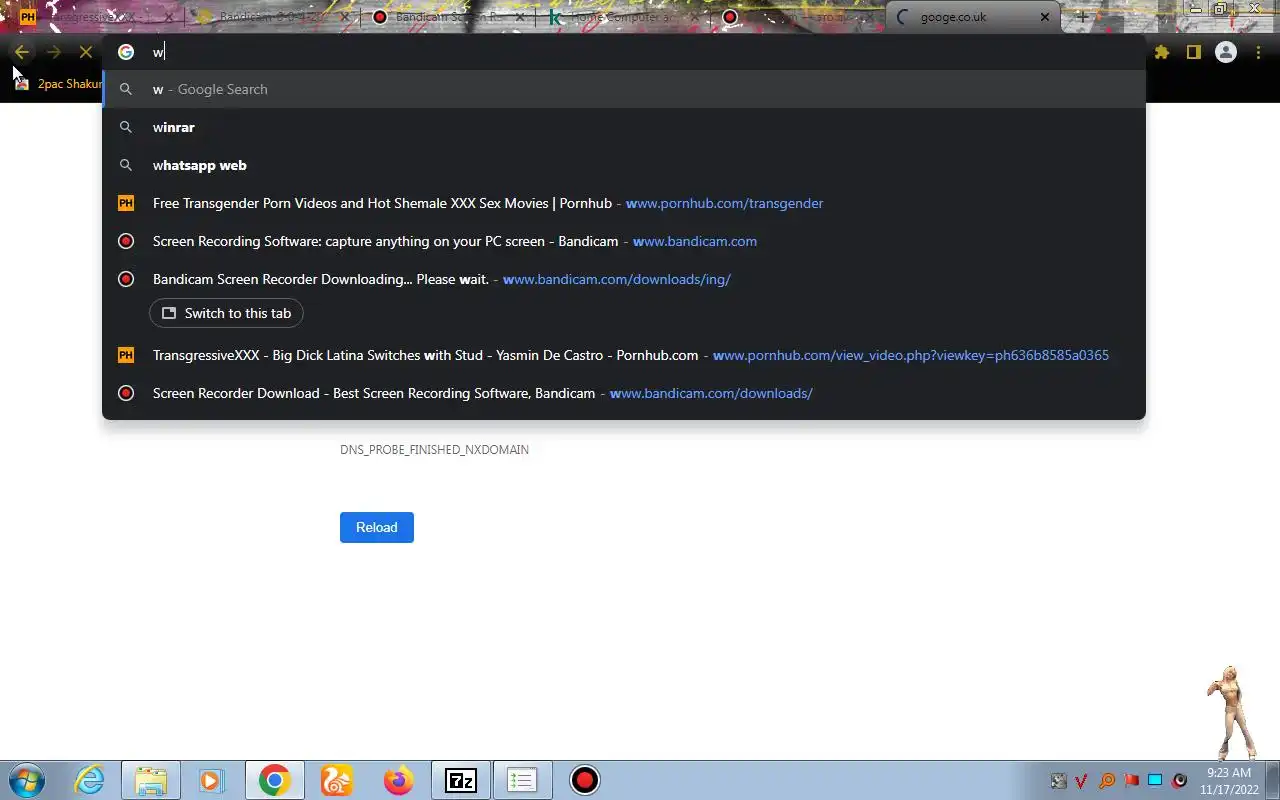Open the Chrome extensions puzzle icon
1280x800 pixels.
pyautogui.click(x=1161, y=52)
